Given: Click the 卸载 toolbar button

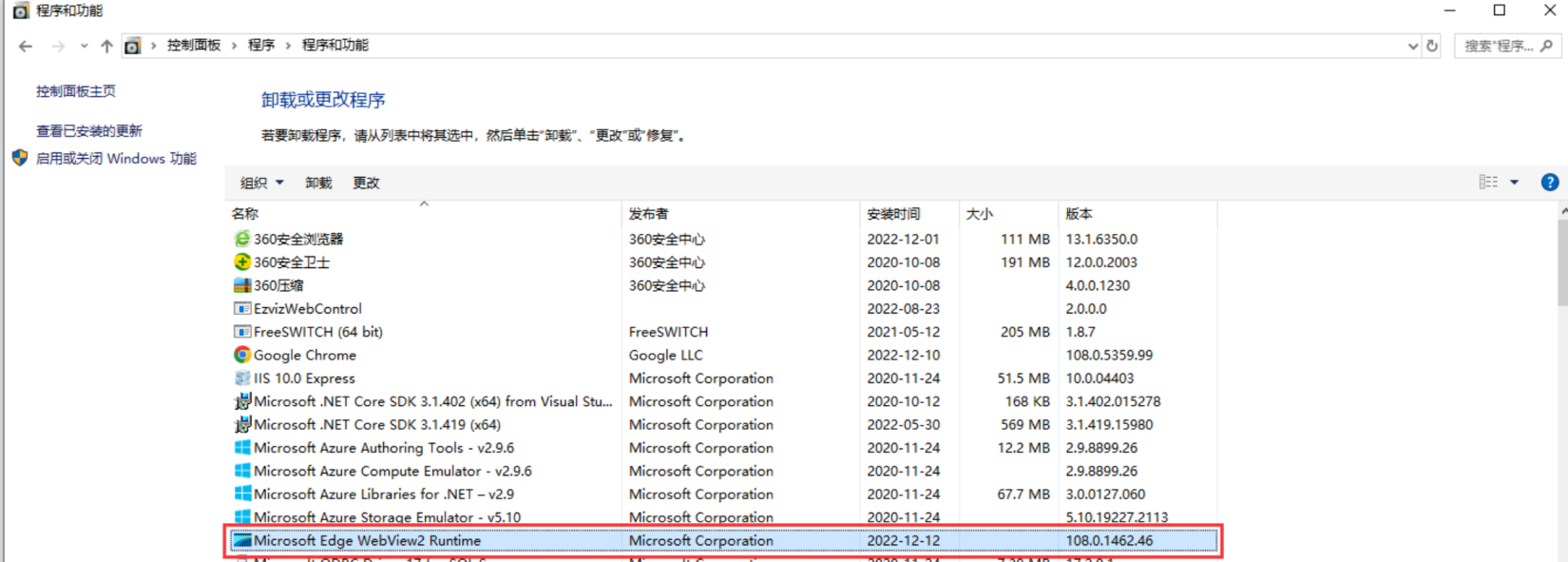Looking at the screenshot, I should [318, 183].
